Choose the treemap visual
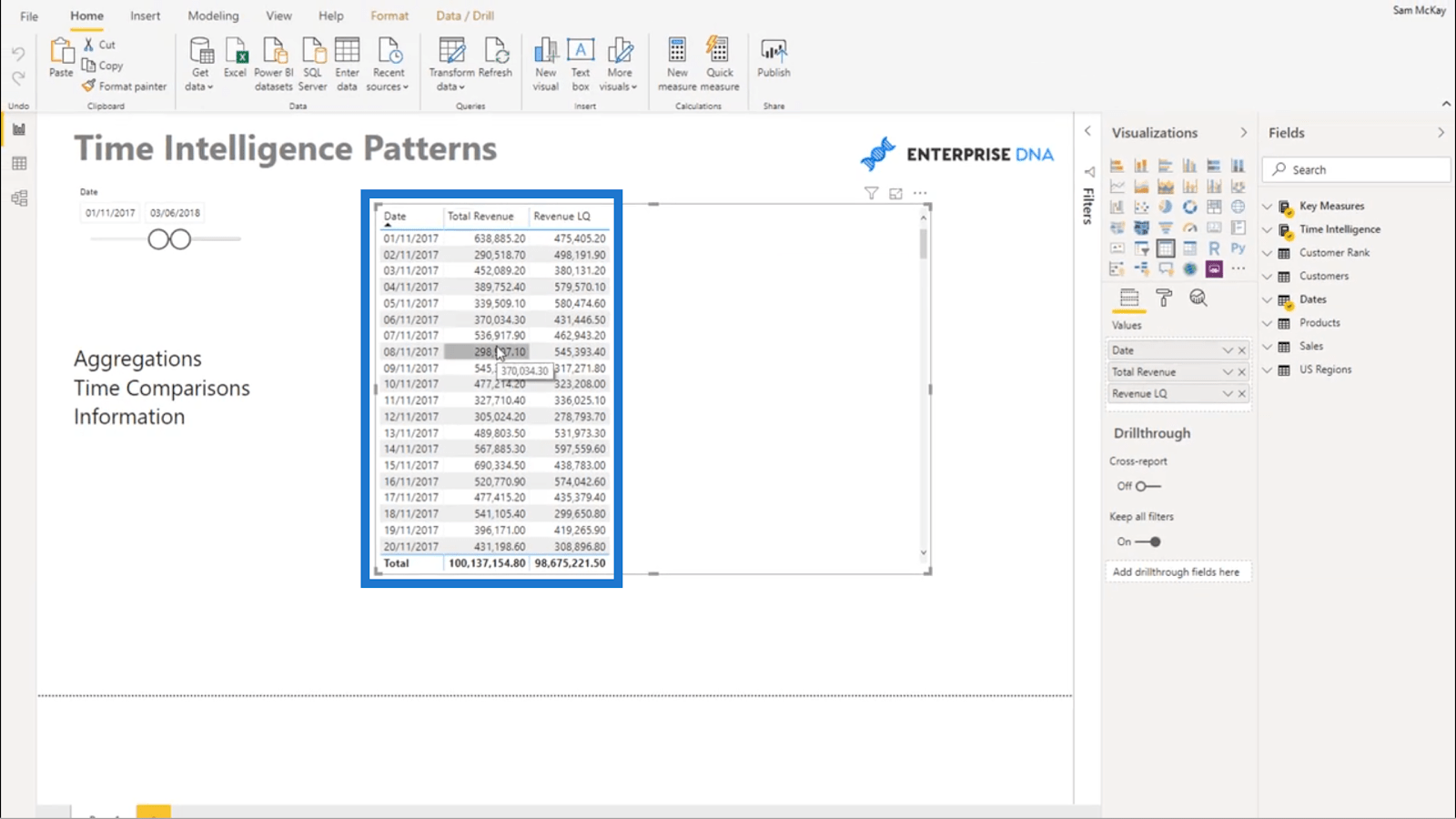Image resolution: width=1456 pixels, height=819 pixels. pyautogui.click(x=1214, y=207)
